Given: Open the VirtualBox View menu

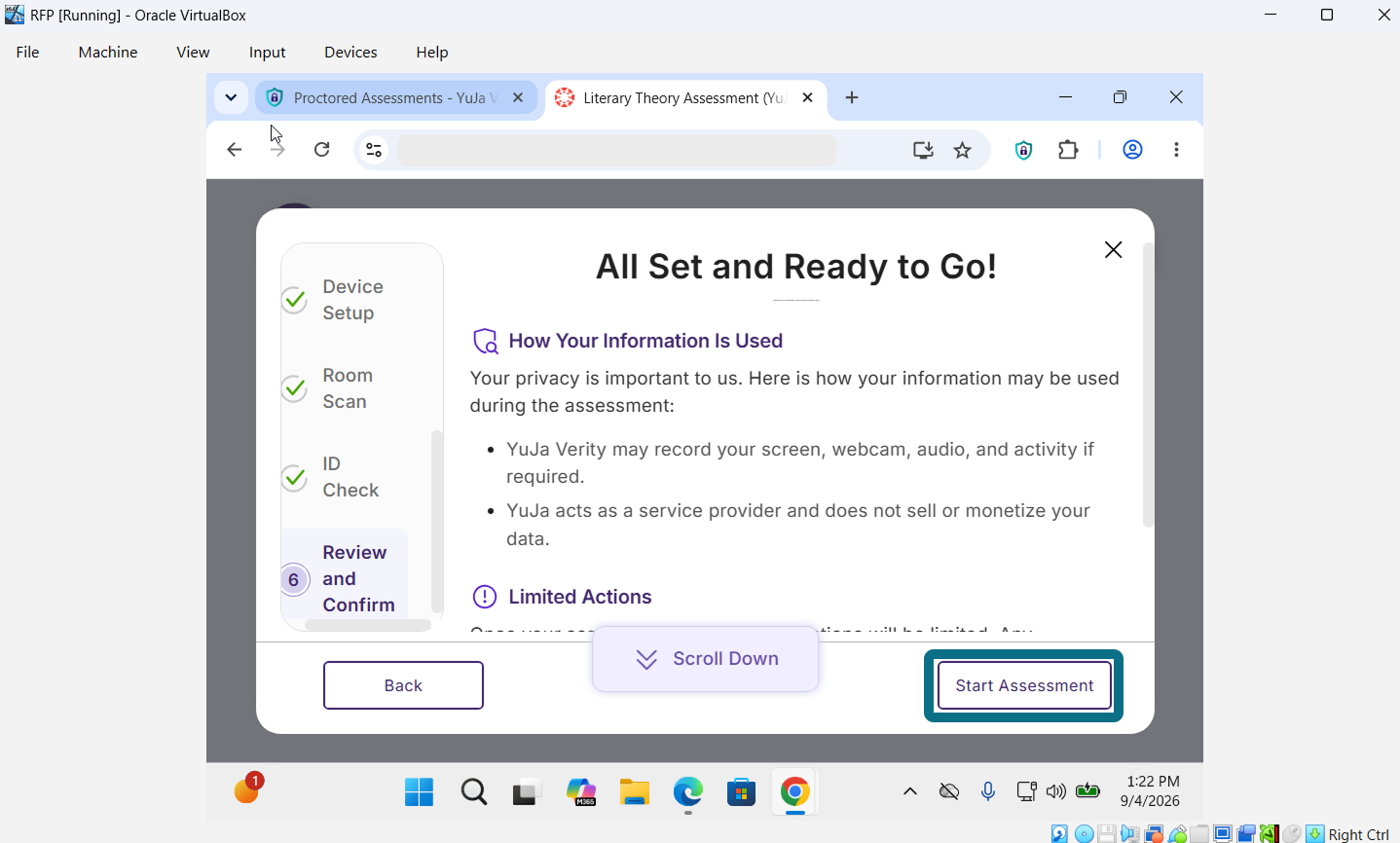Looking at the screenshot, I should coord(193,53).
